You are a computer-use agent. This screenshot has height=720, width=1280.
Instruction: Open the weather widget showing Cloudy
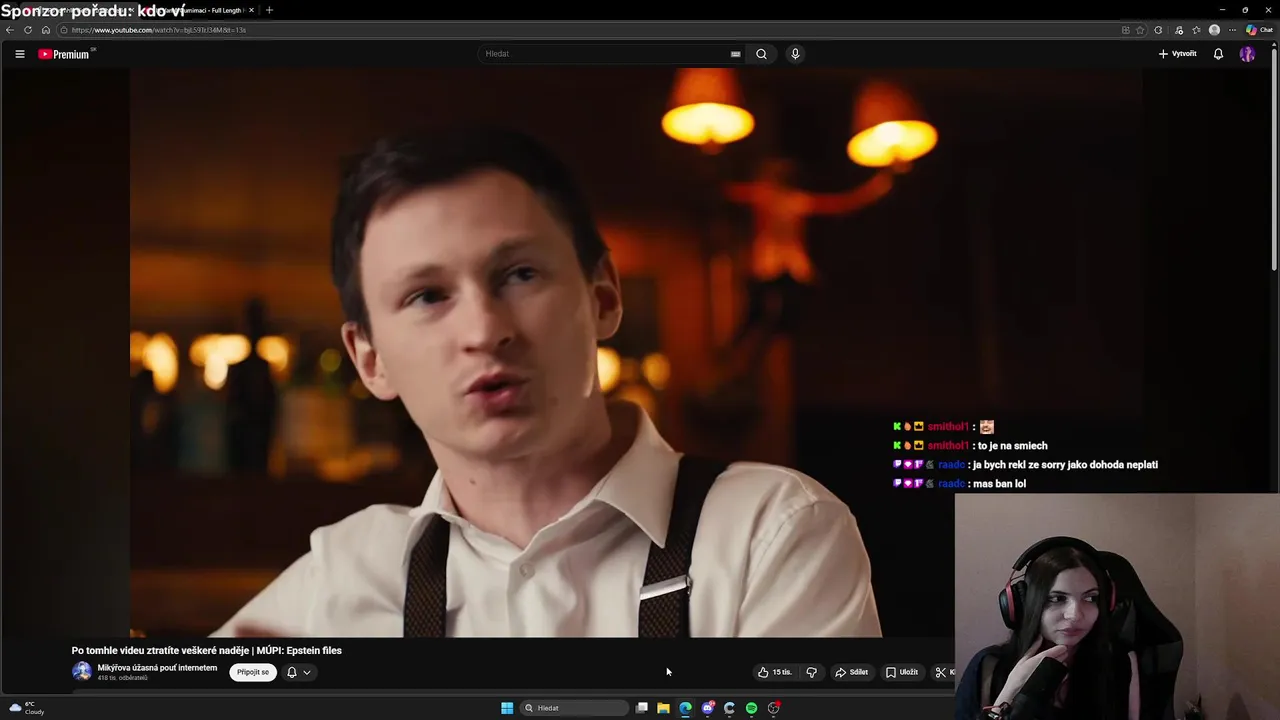[x=27, y=708]
